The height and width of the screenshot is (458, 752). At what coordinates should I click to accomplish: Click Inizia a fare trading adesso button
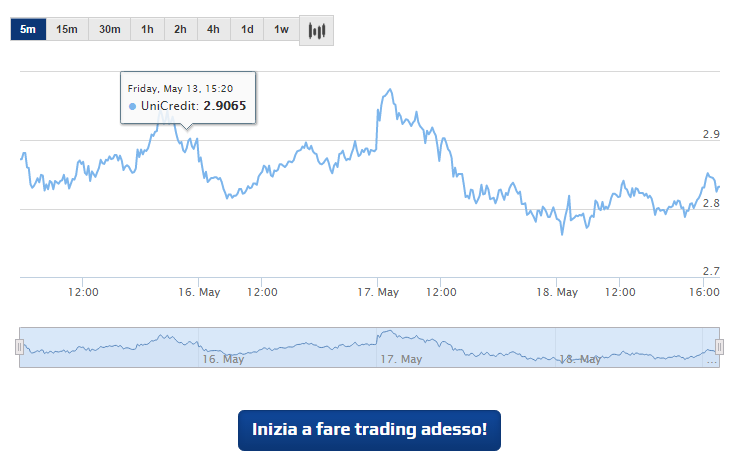(369, 430)
